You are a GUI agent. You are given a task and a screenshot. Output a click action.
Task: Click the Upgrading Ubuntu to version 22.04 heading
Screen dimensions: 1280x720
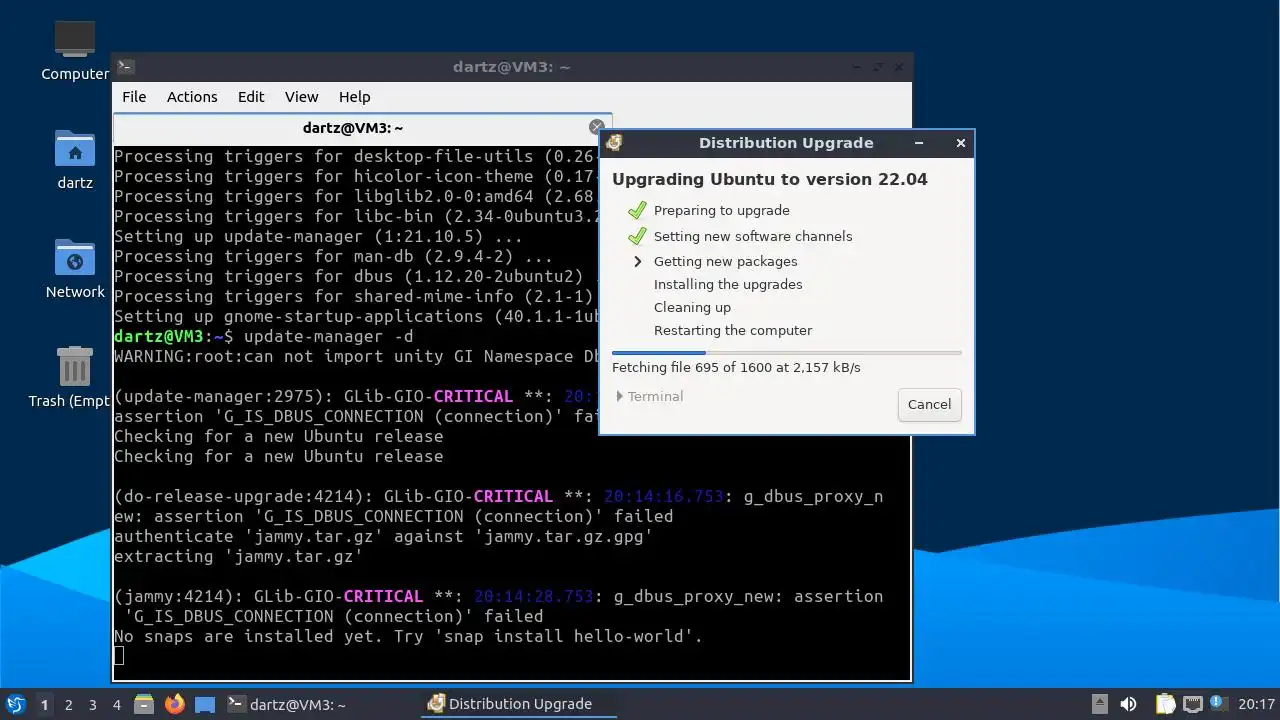pos(770,179)
